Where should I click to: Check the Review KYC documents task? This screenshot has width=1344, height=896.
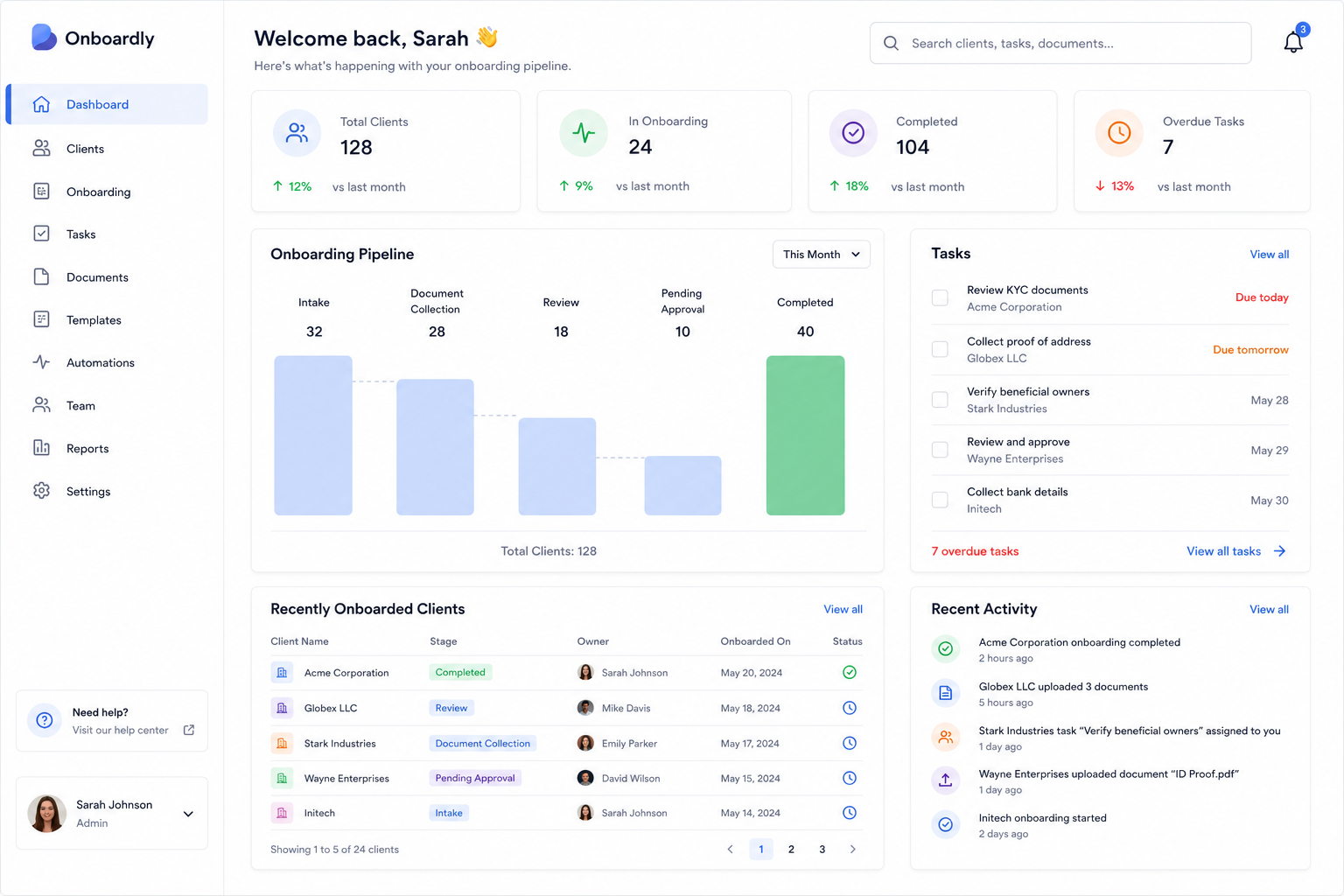[x=940, y=297]
